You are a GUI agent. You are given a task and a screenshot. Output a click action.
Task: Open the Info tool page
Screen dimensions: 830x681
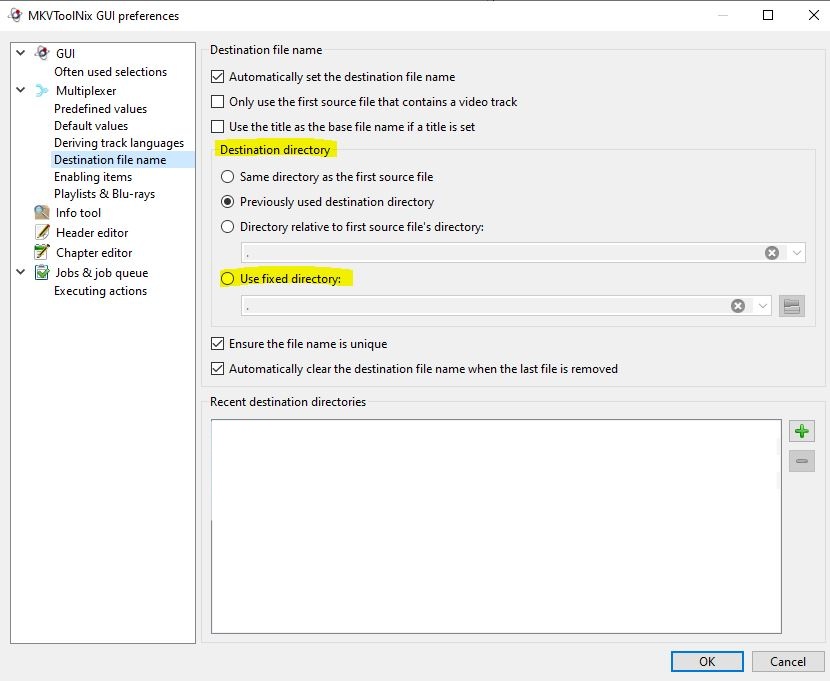78,213
